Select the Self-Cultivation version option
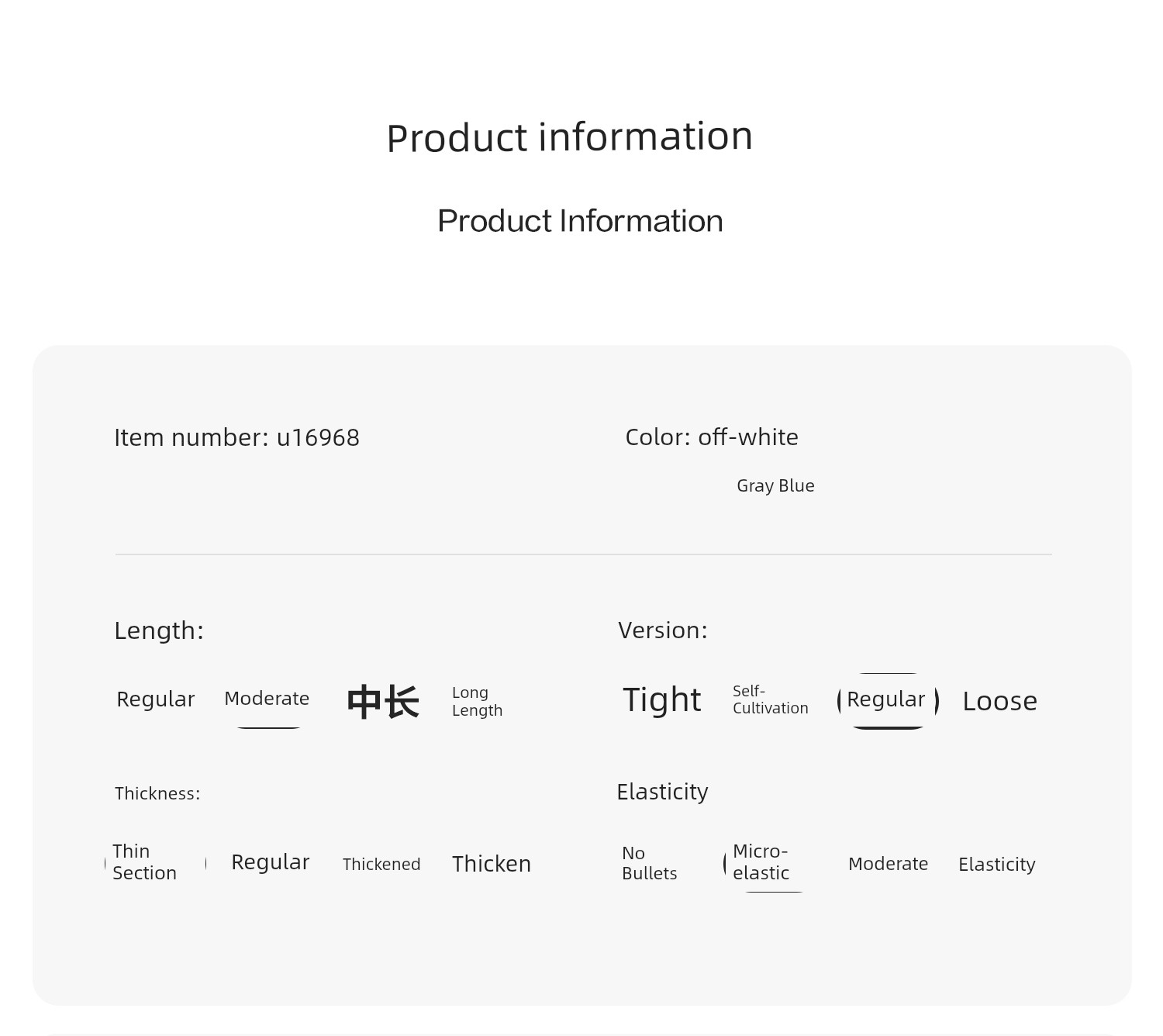This screenshot has height=1036, width=1163. point(770,699)
